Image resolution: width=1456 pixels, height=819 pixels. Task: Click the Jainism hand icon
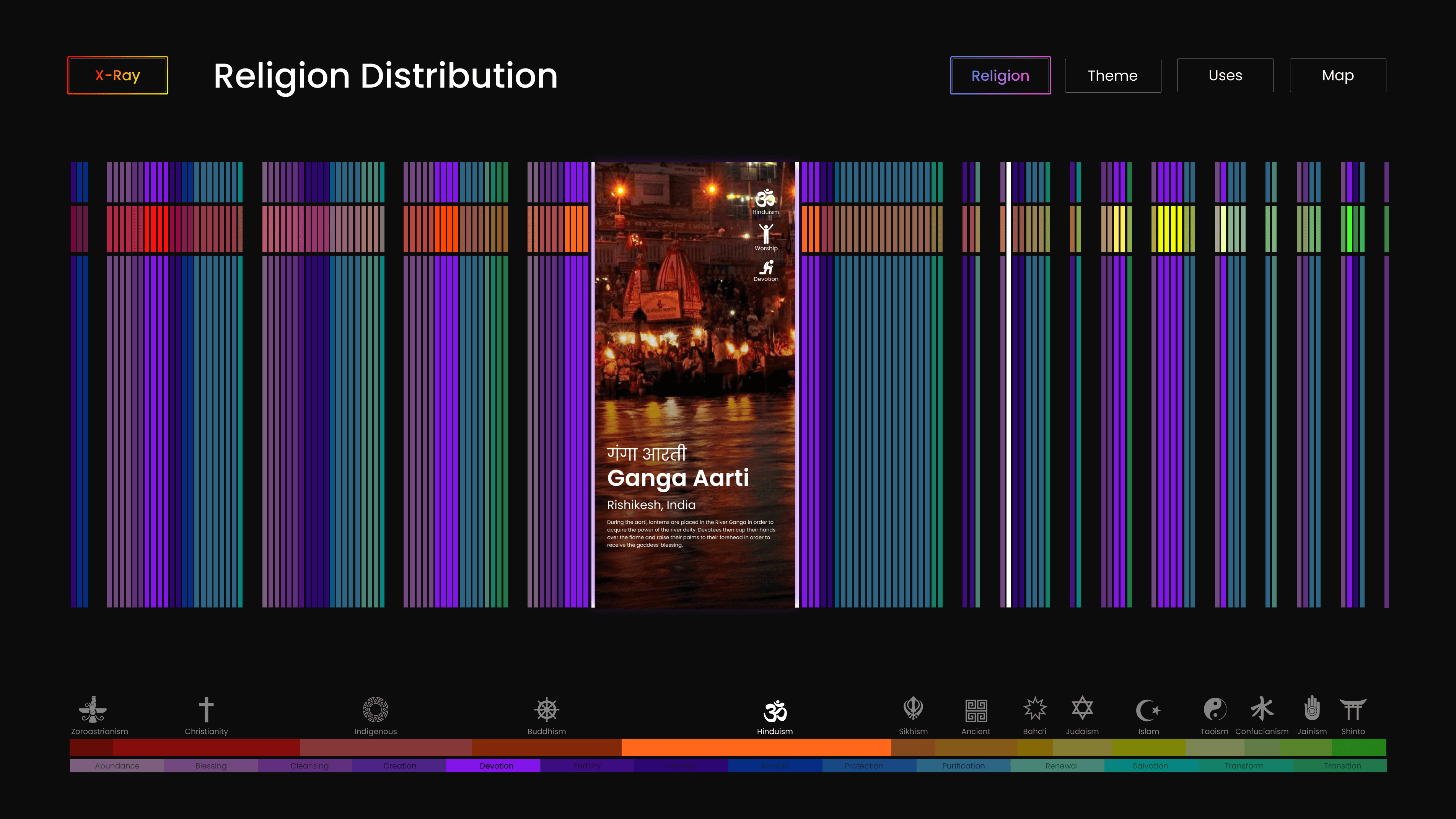point(1311,709)
